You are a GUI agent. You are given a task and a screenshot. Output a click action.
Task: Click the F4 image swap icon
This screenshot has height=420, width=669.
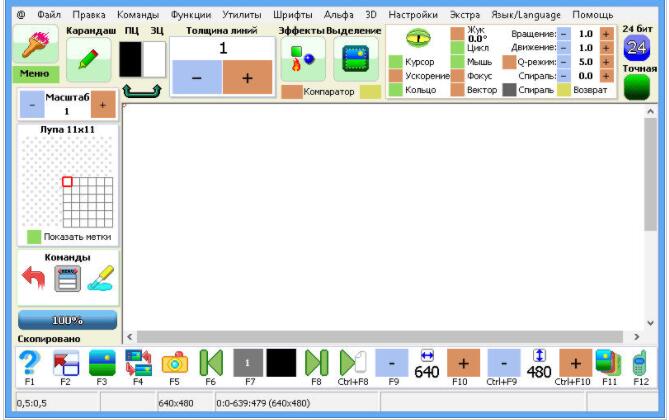pyautogui.click(x=138, y=363)
